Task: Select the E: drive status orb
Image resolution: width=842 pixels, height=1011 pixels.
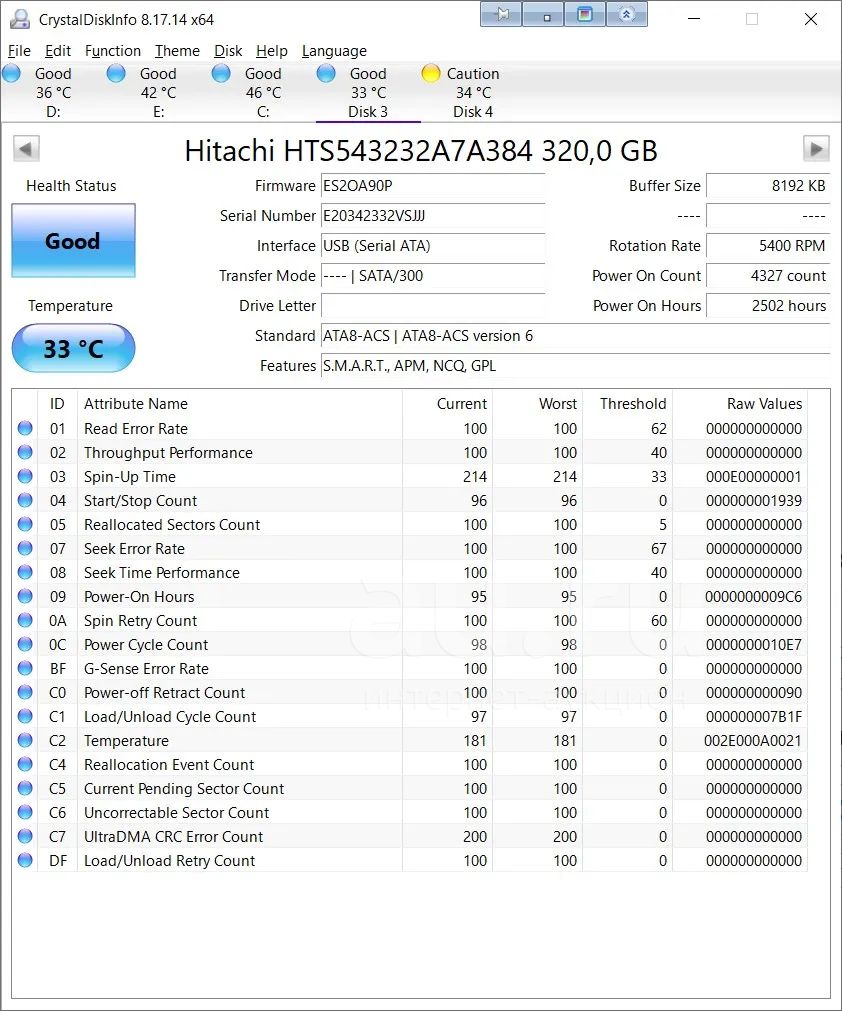Action: (116, 74)
